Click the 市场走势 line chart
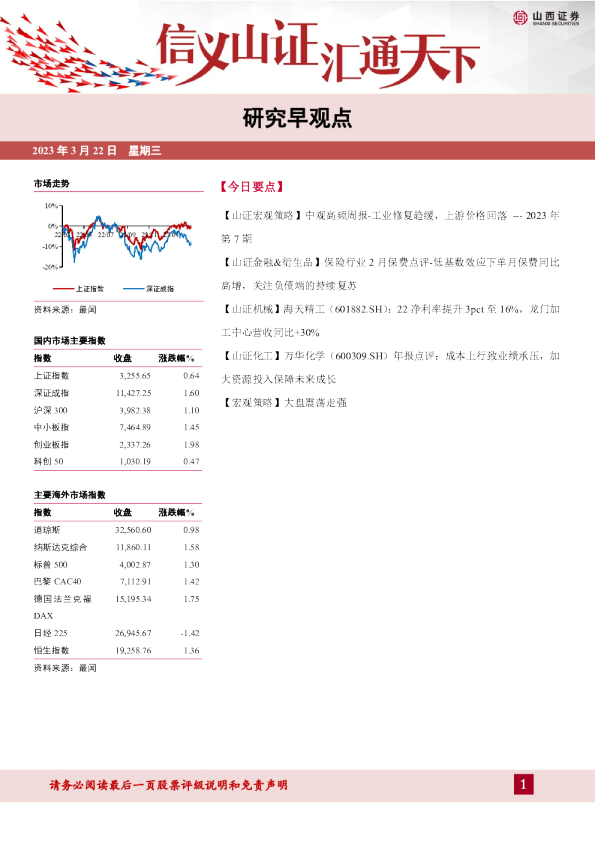Viewport: 595px width, 842px height. tap(118, 236)
